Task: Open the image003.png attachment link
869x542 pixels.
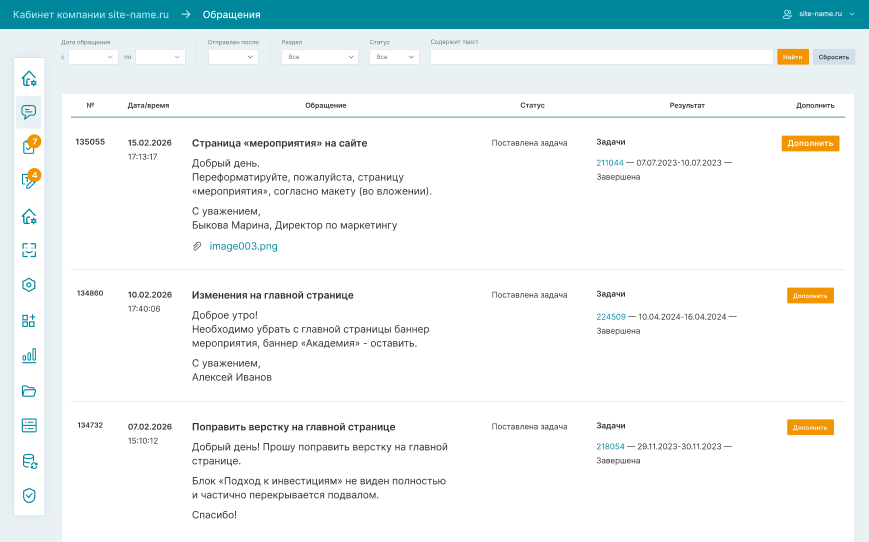Action: point(243,246)
